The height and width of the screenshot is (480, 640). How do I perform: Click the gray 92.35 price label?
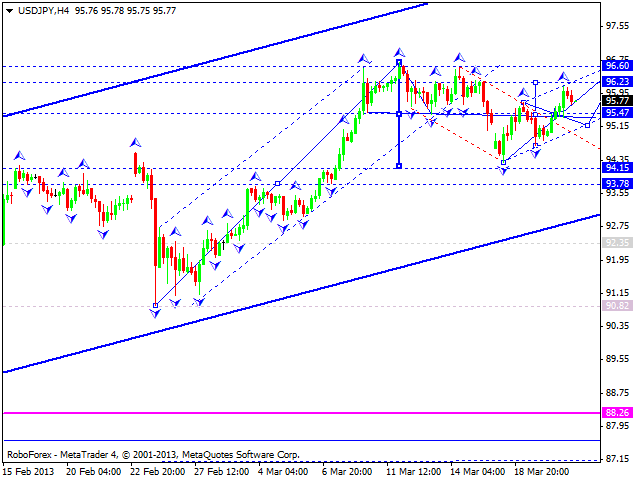click(617, 242)
